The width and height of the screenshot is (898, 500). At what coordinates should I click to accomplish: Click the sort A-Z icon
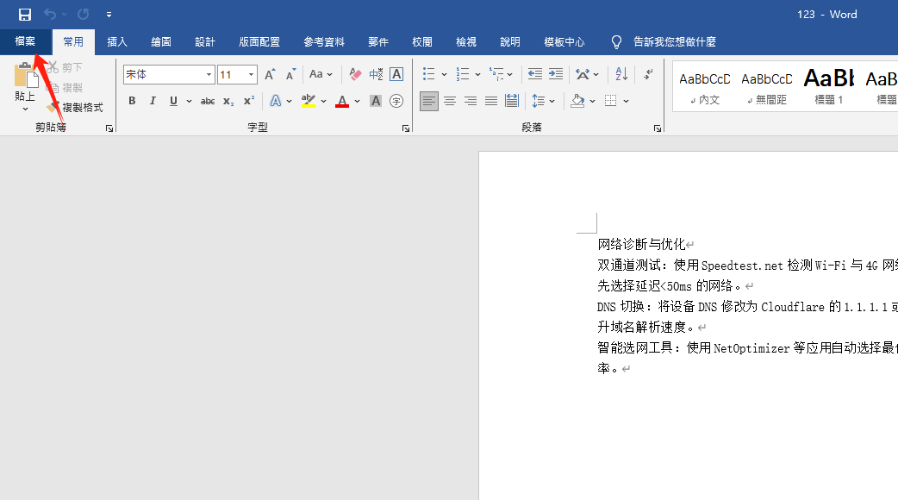tap(621, 74)
